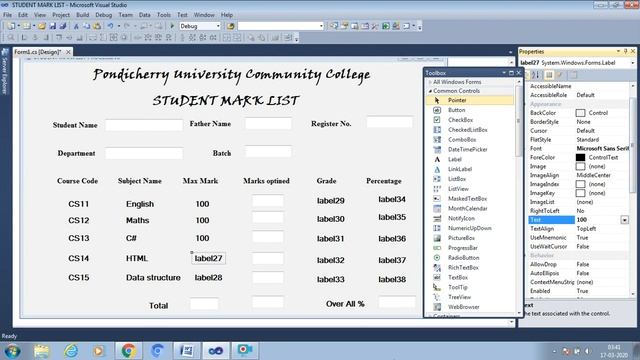Open the empty find combo box dropdown
The height and width of the screenshot is (360, 640).
pos(321,26)
